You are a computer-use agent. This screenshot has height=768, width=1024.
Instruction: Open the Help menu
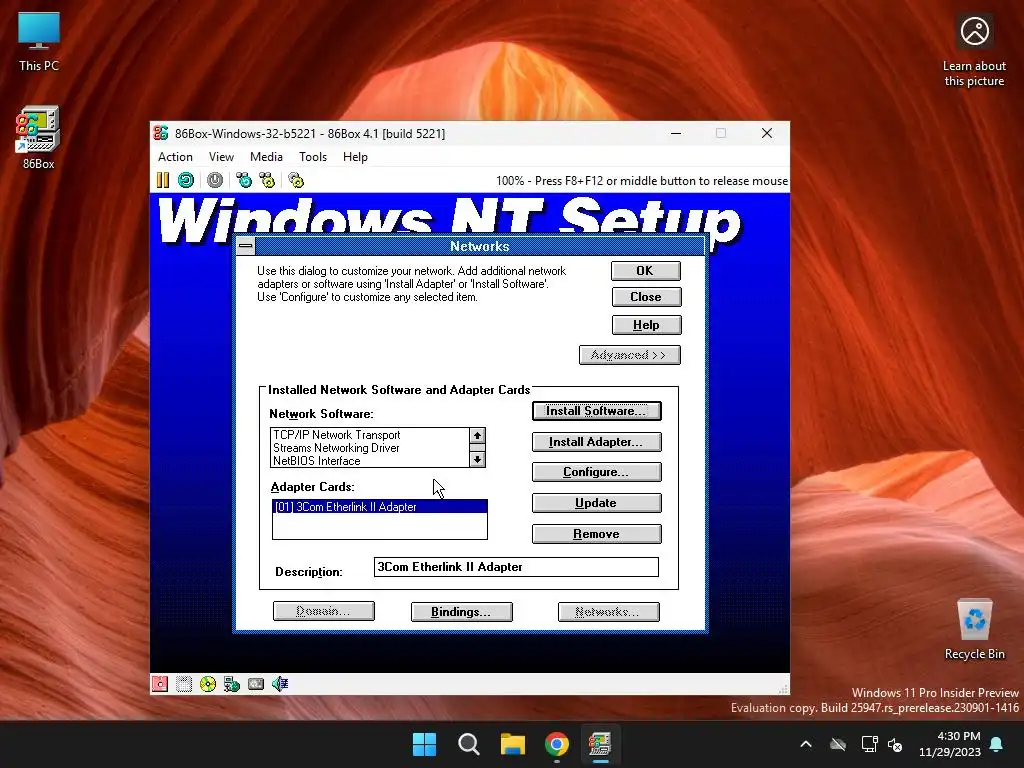click(355, 157)
